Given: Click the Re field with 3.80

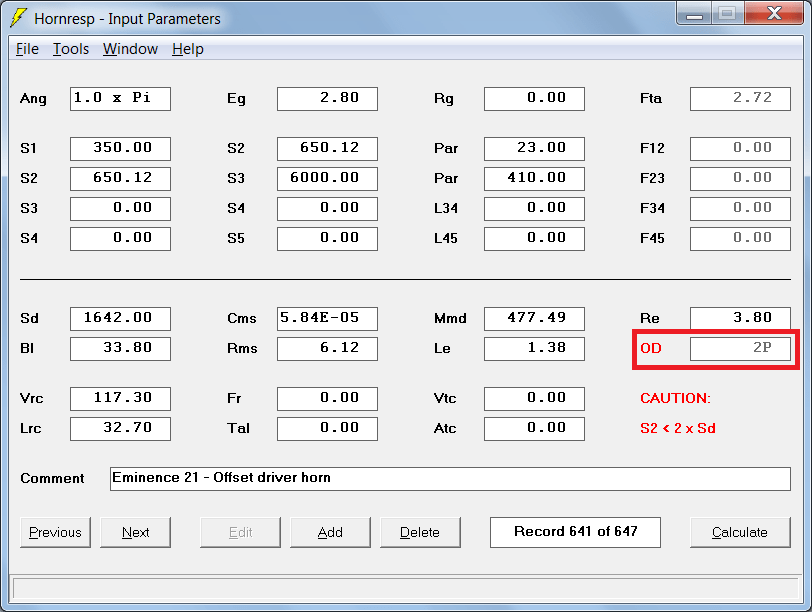Looking at the screenshot, I should click(740, 318).
